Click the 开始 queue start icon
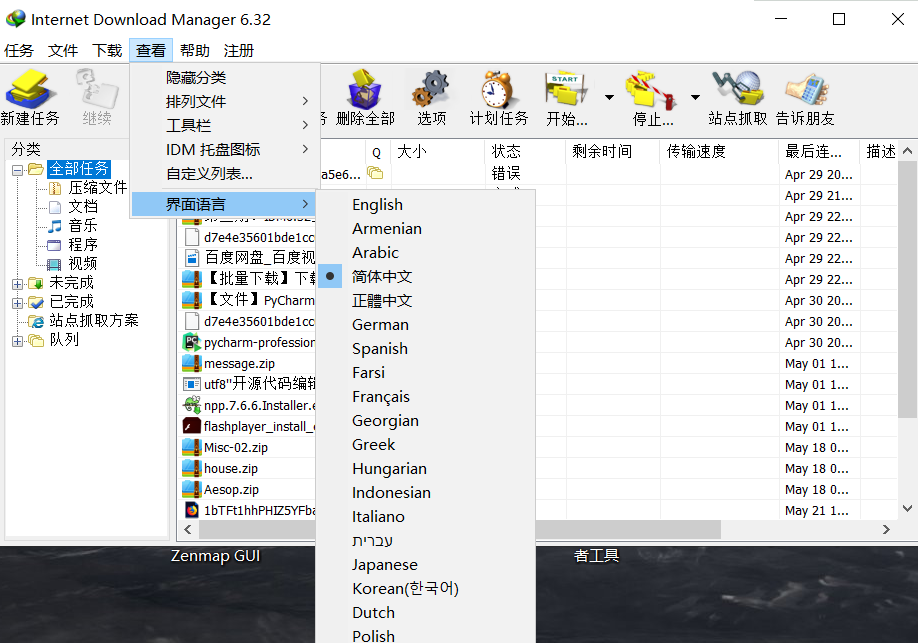The width and height of the screenshot is (918, 643). click(566, 91)
